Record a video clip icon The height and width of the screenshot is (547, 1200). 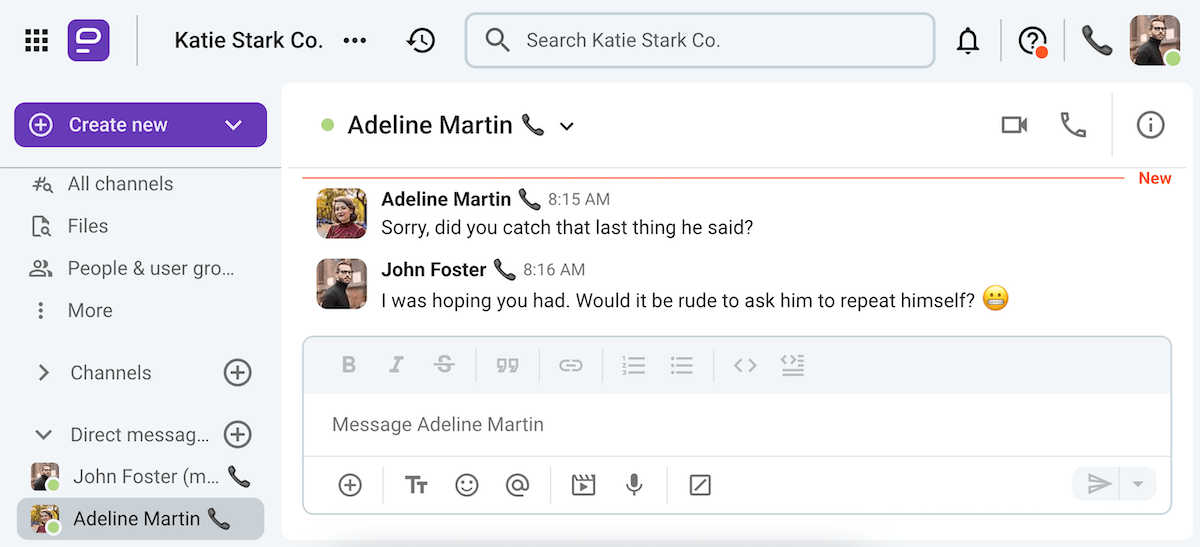coord(583,485)
